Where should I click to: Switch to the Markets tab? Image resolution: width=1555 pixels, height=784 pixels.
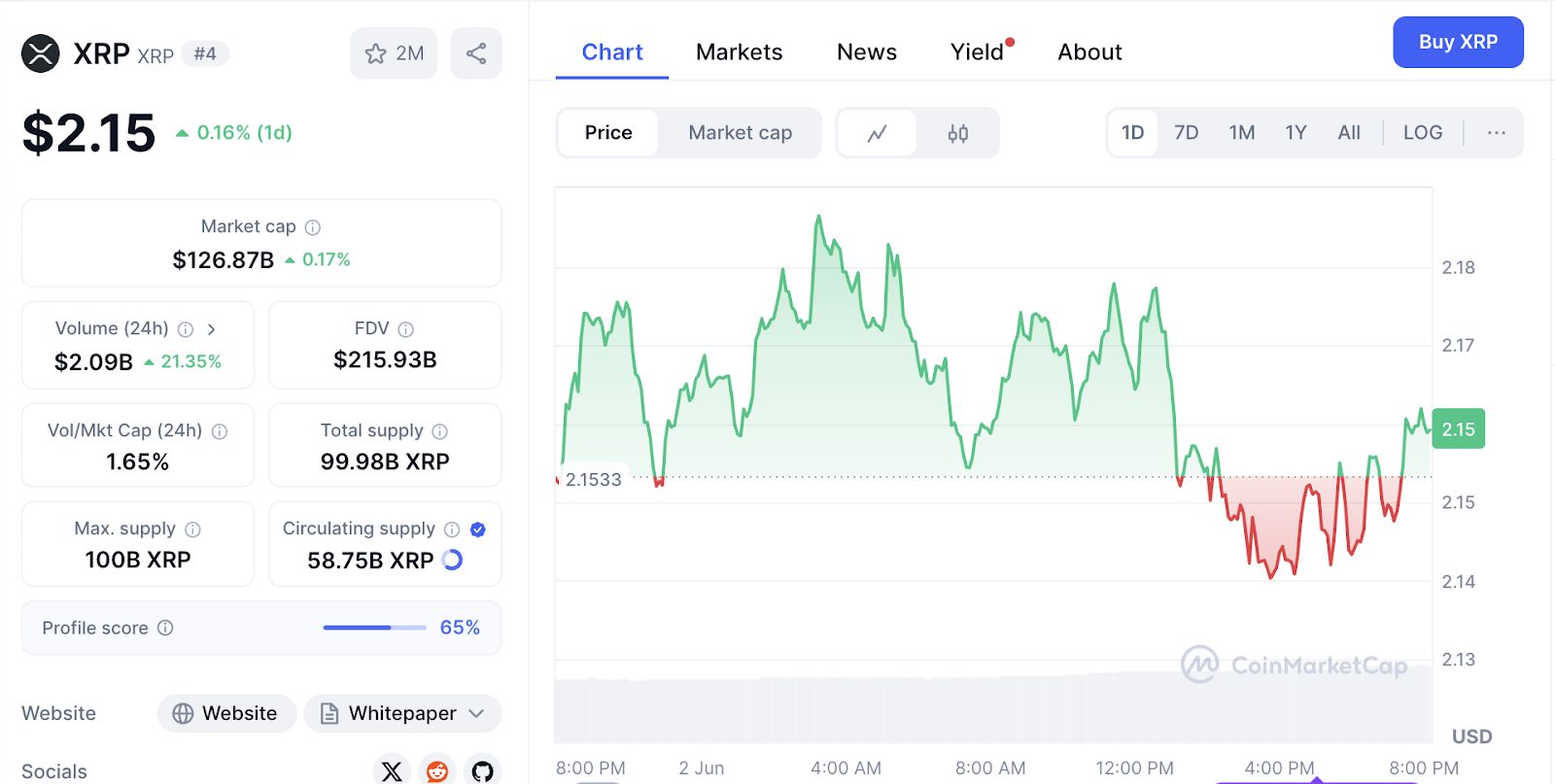739,52
